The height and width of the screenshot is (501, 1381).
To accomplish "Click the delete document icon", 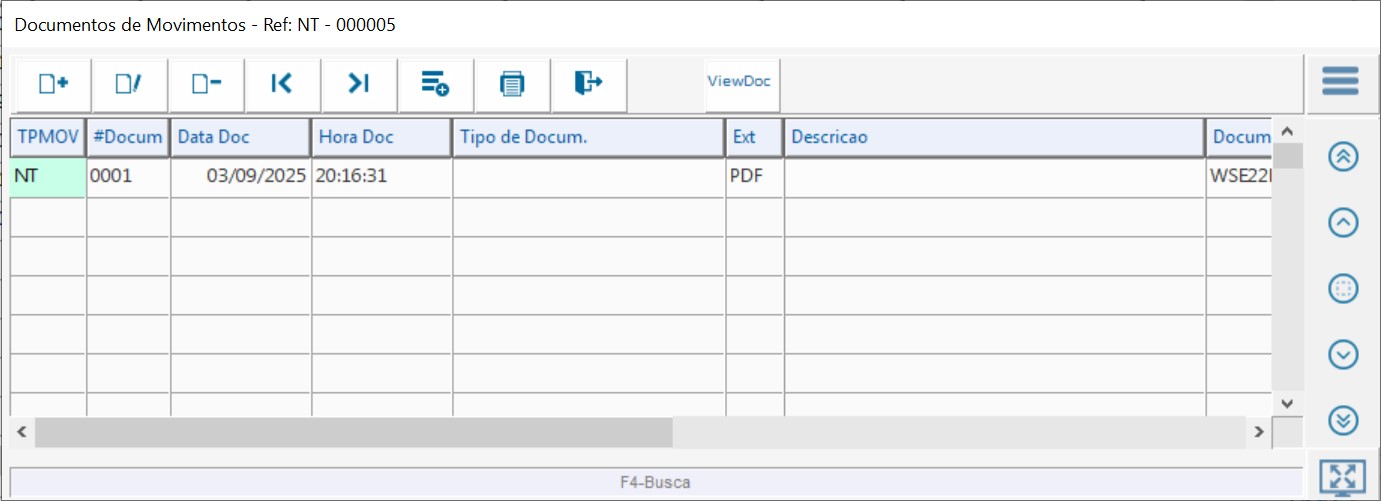I will [x=206, y=85].
